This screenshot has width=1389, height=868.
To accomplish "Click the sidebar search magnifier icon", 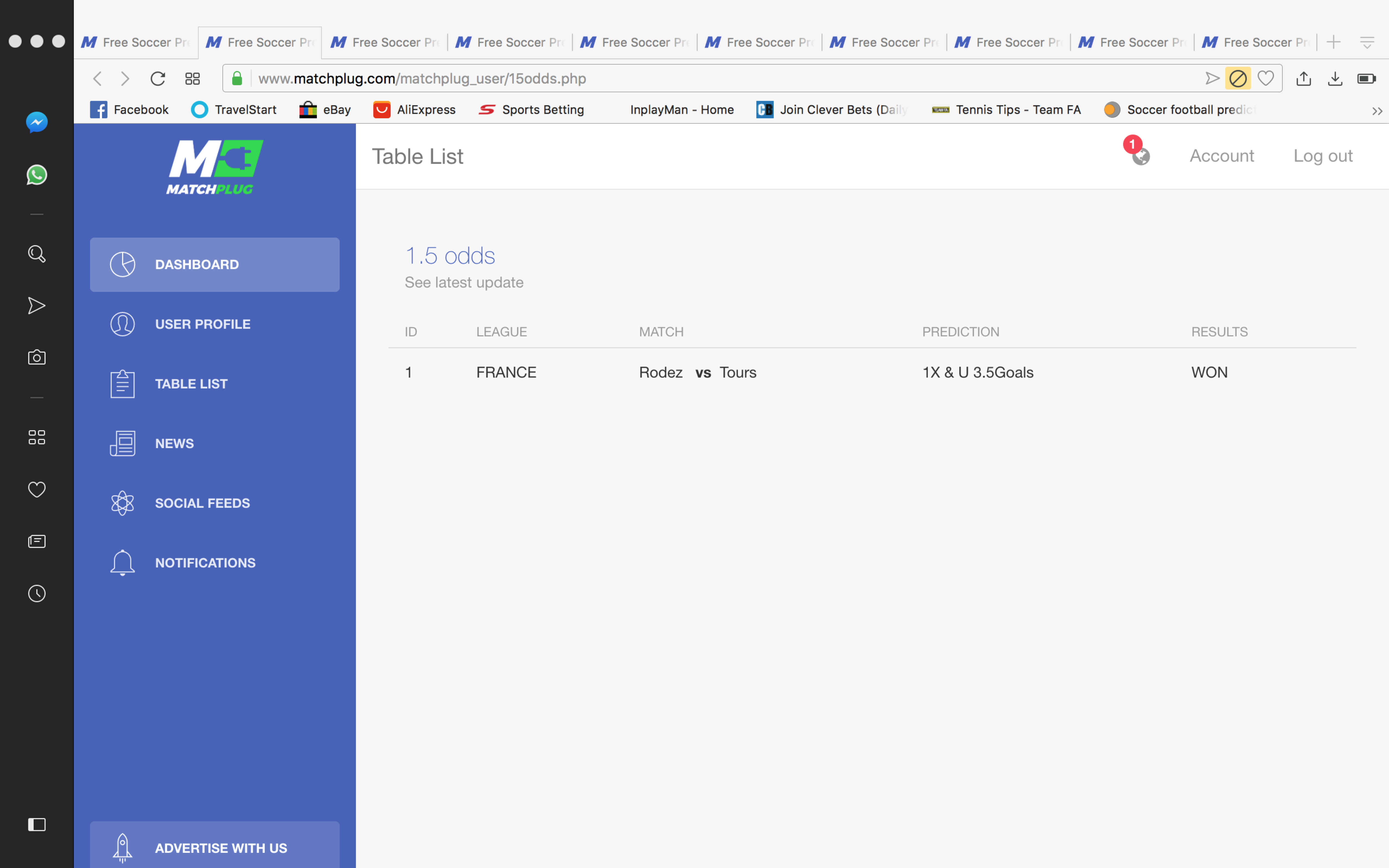I will tap(37, 254).
